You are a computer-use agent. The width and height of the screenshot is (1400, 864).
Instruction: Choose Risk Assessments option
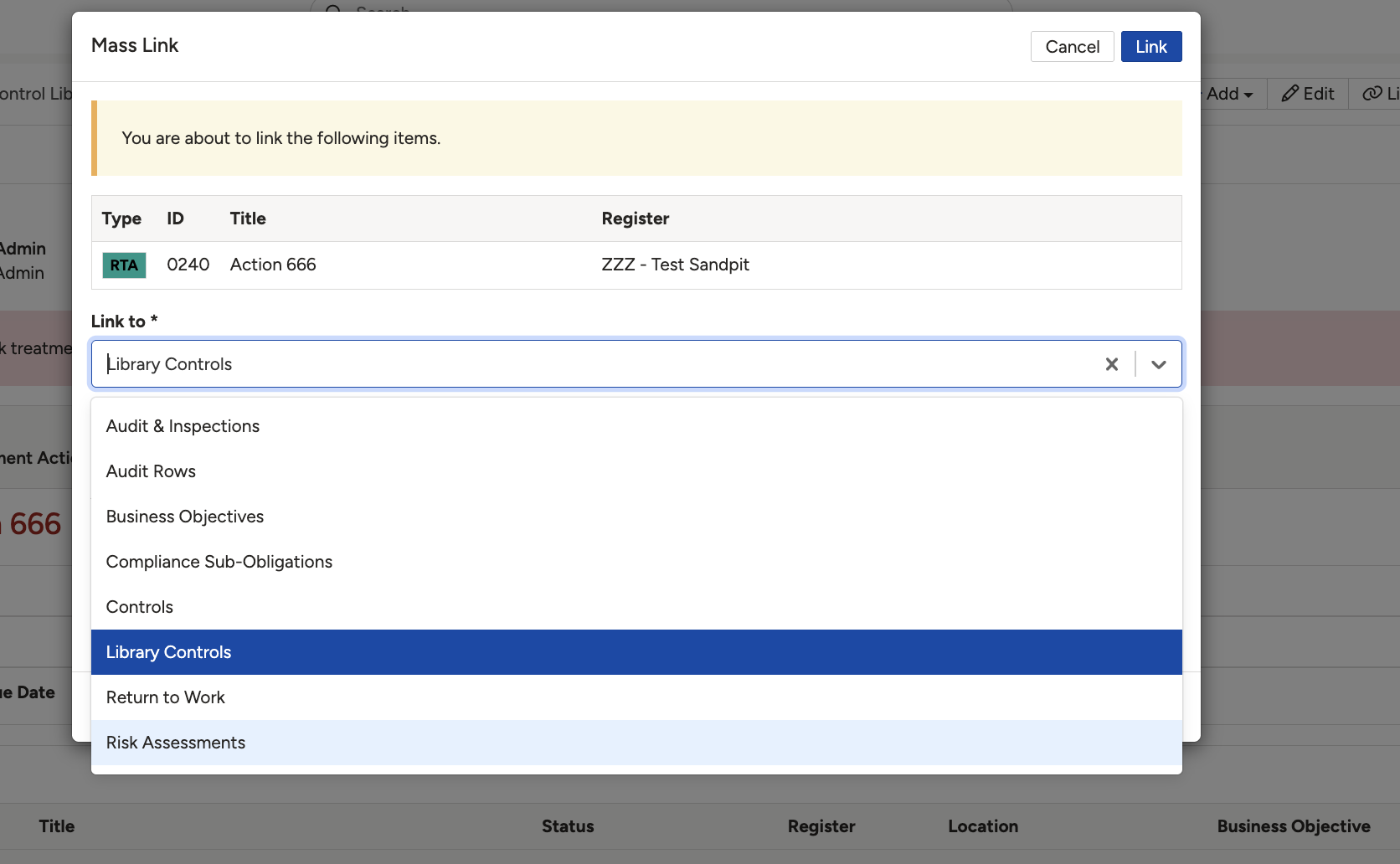click(x=636, y=743)
